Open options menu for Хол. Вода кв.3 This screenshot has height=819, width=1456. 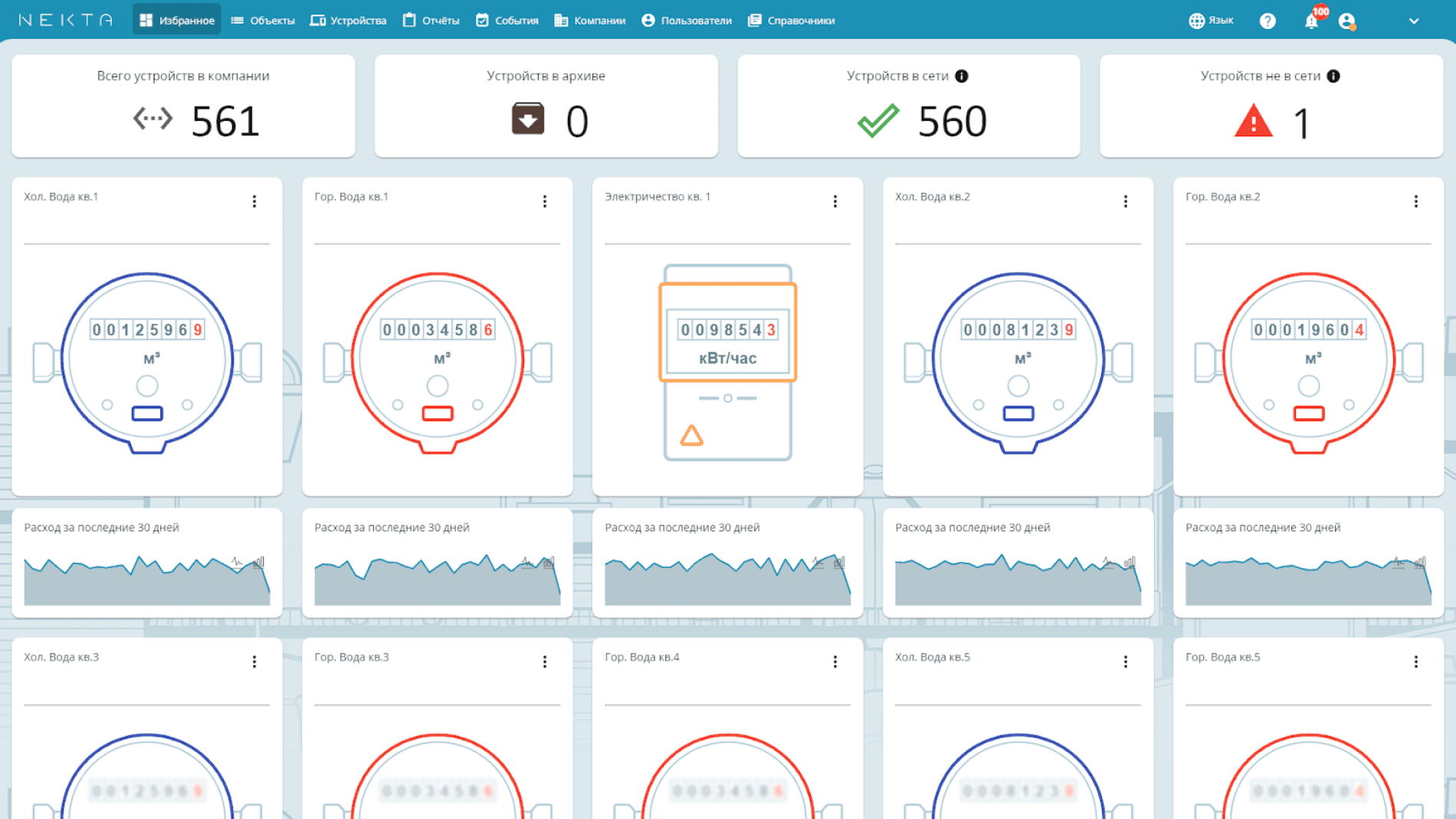(x=254, y=662)
